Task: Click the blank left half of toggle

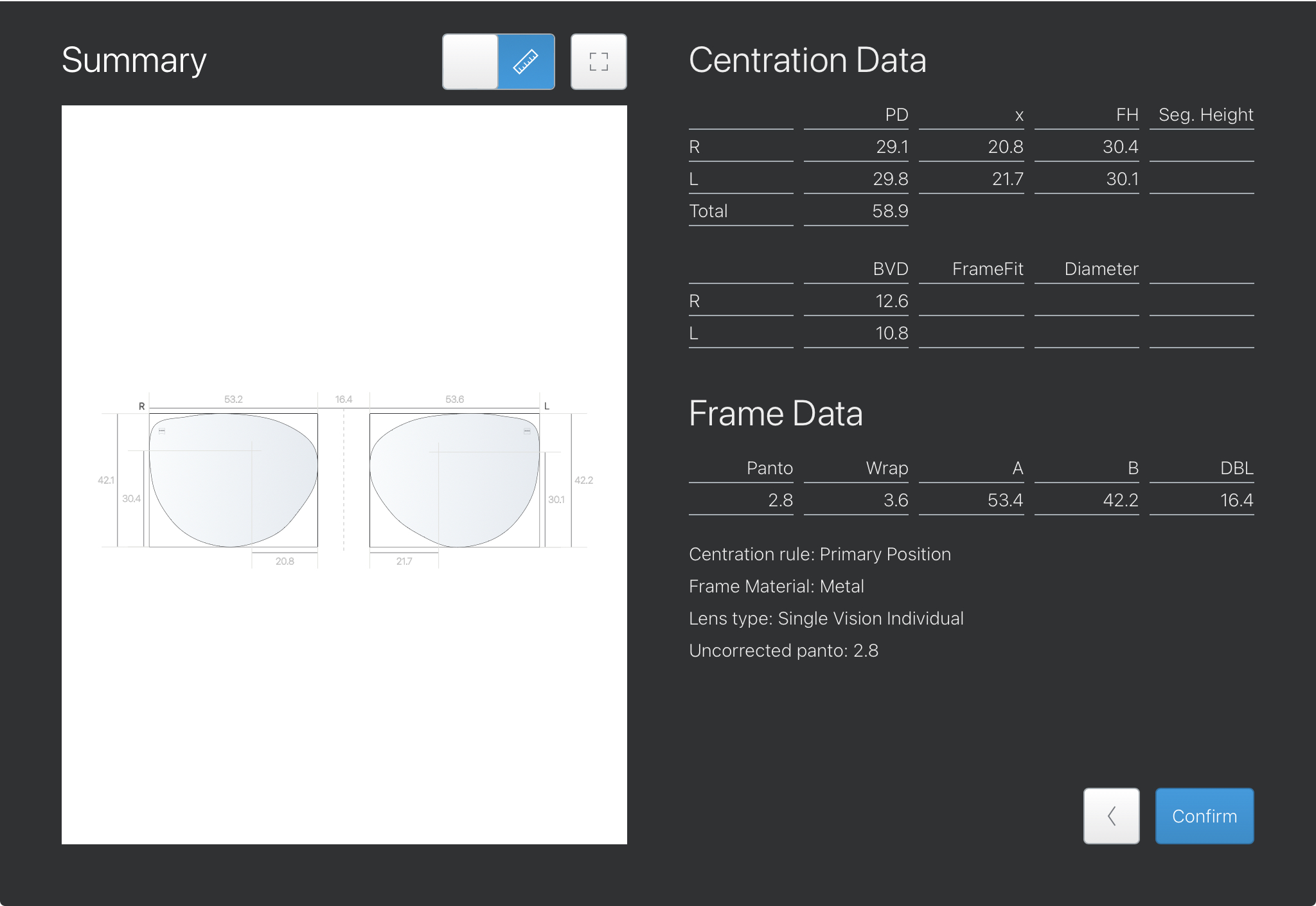Action: [470, 62]
